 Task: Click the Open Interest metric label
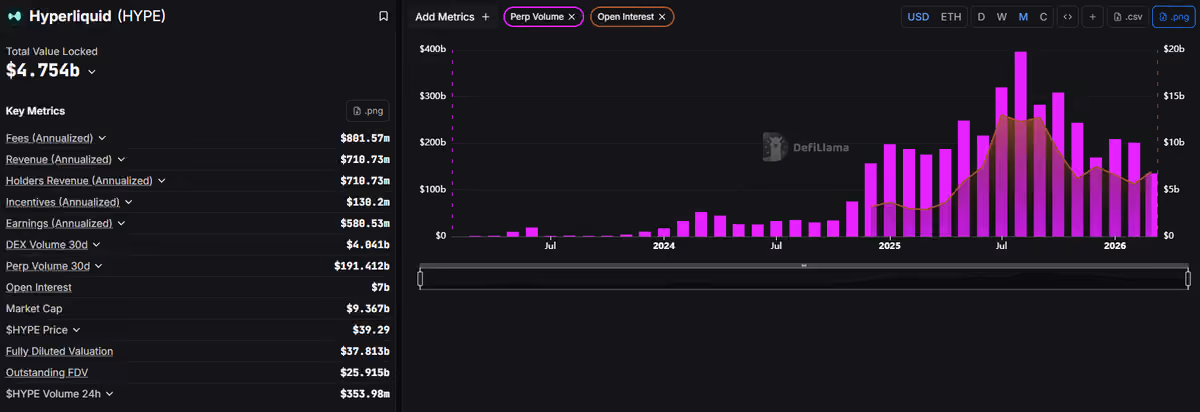pos(39,287)
